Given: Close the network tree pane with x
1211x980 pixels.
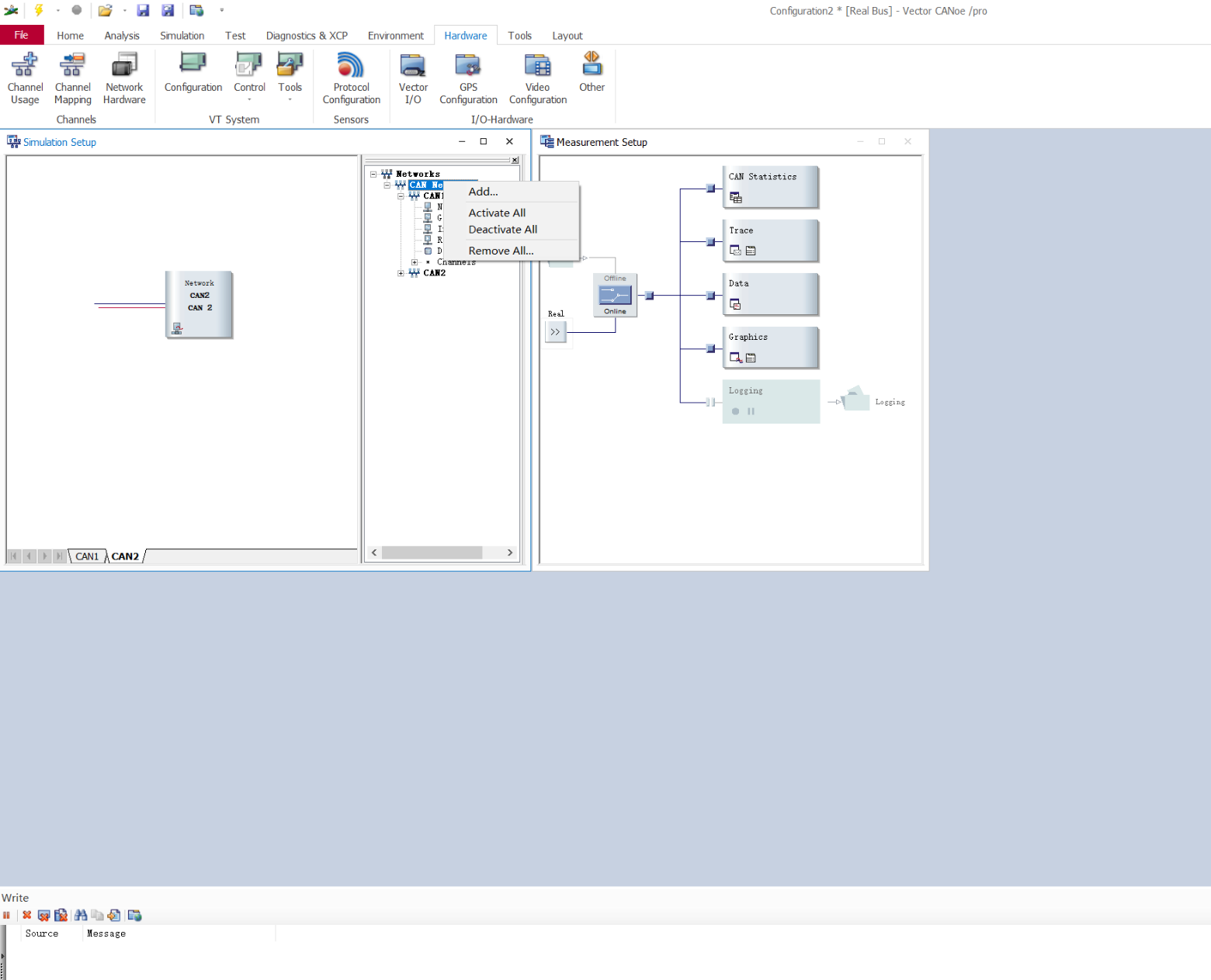Looking at the screenshot, I should [515, 160].
